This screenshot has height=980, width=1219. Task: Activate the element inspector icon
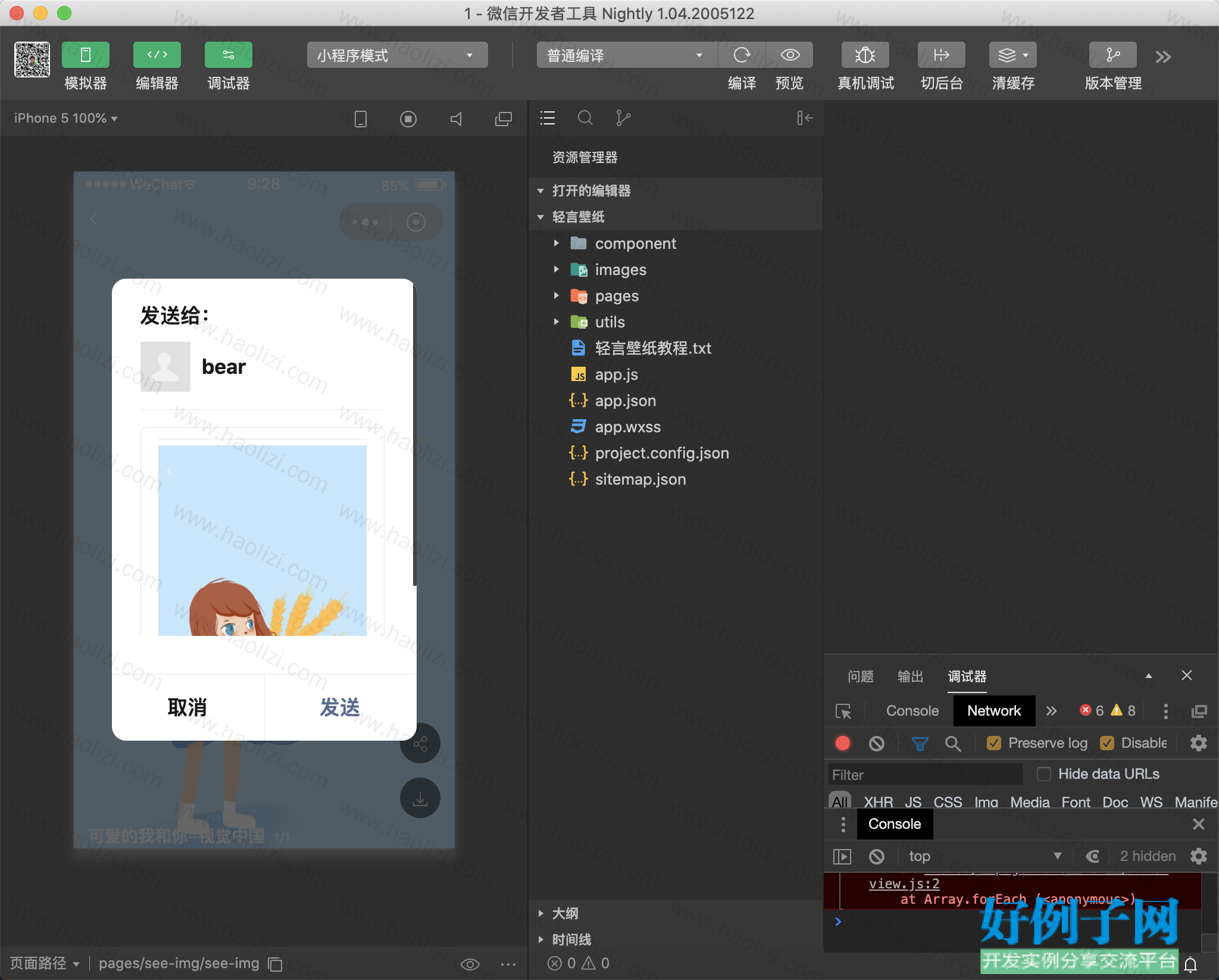[x=843, y=711]
